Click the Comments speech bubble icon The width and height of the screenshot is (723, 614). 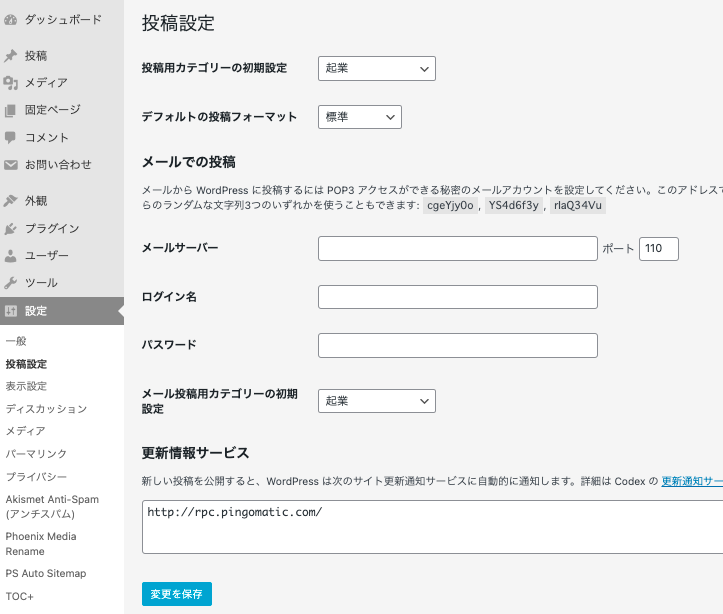coord(11,137)
